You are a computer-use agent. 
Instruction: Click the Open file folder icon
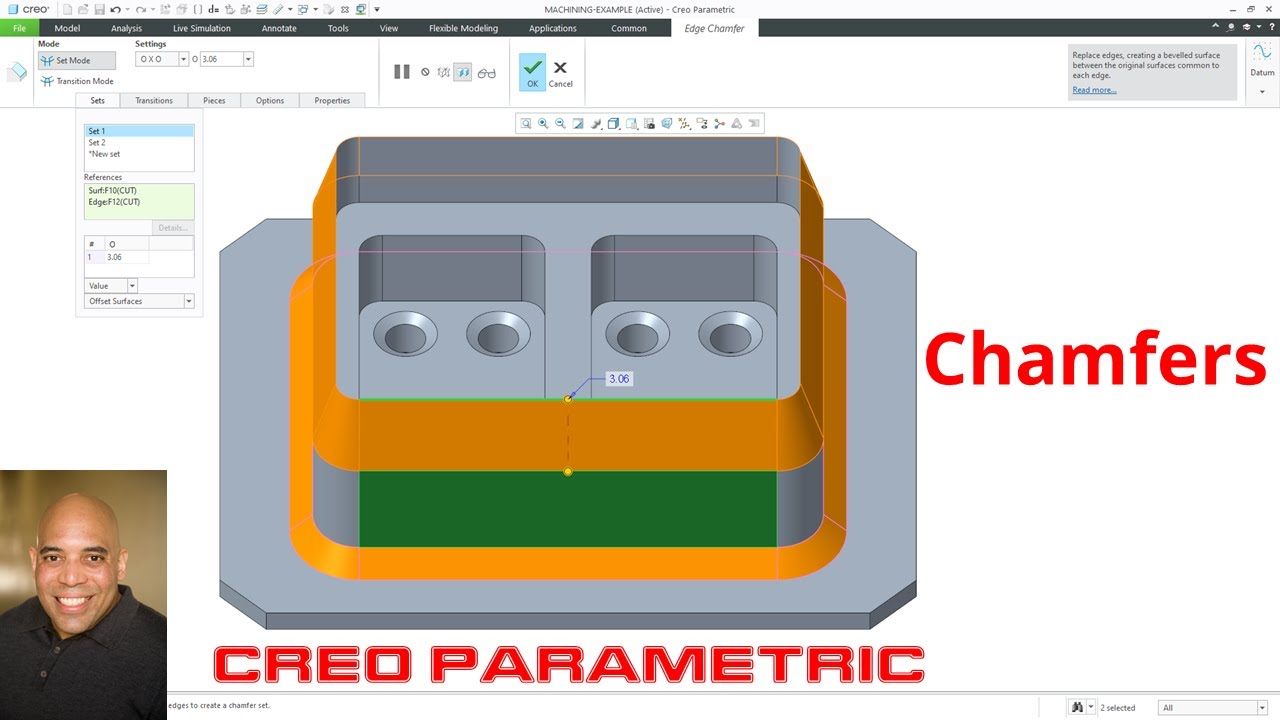83,9
